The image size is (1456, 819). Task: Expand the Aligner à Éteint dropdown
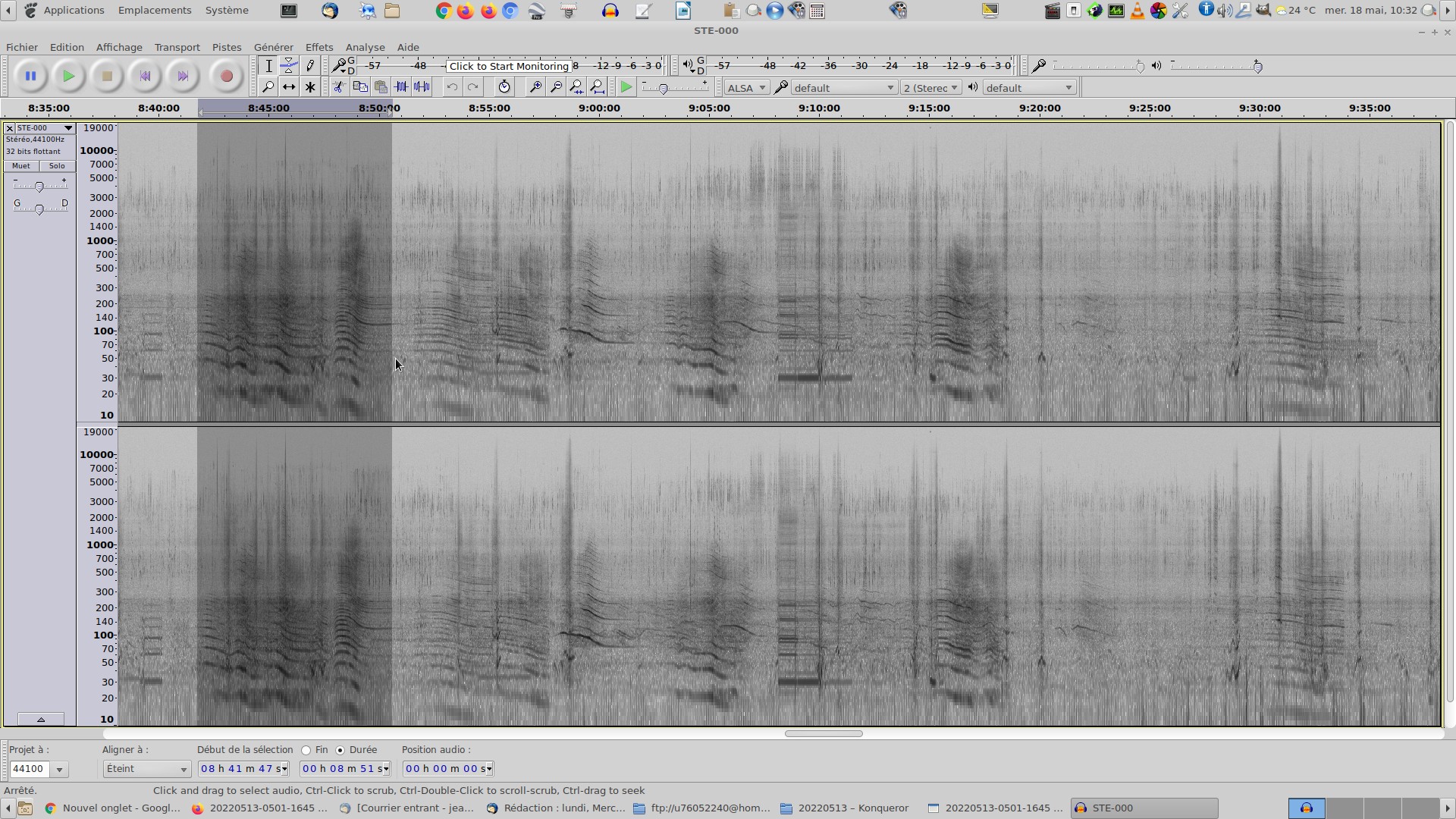[146, 769]
